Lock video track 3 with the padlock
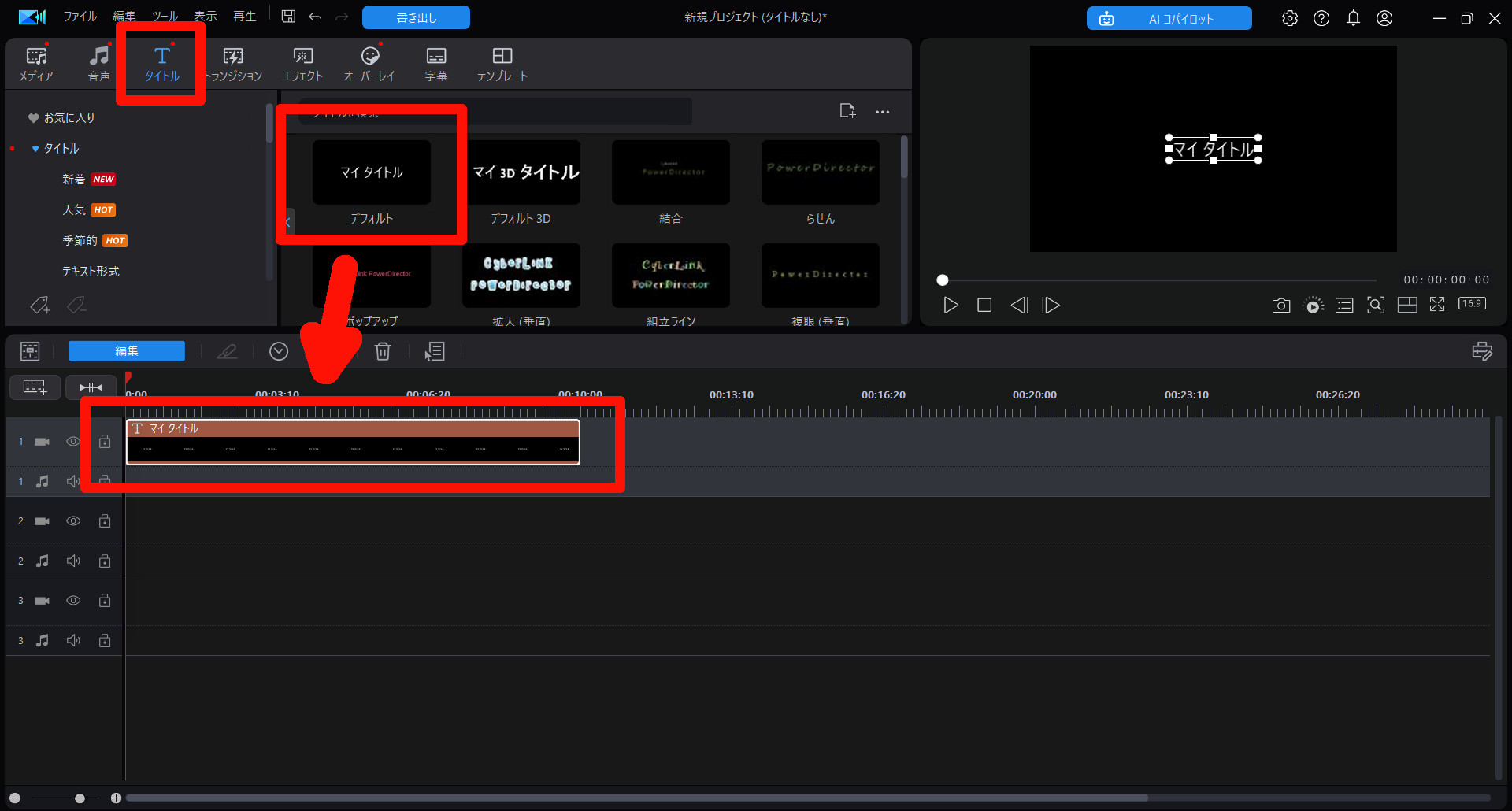Screen dimensions: 1512x811 [105, 600]
